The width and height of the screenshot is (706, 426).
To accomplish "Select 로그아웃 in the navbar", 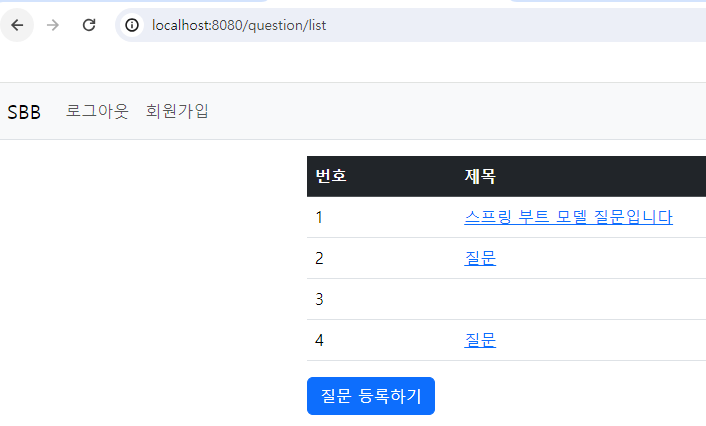I will pos(97,111).
